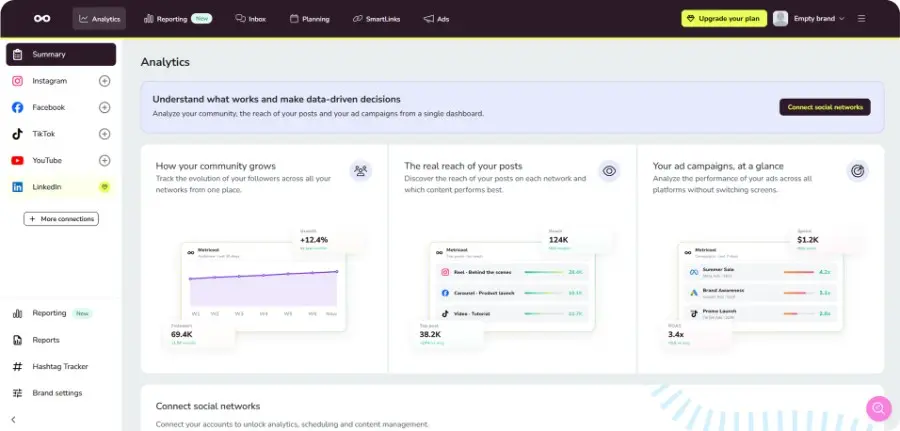Viewport: 900px width, 431px height.
Task: Click the Planning calendar icon
Action: click(x=294, y=19)
